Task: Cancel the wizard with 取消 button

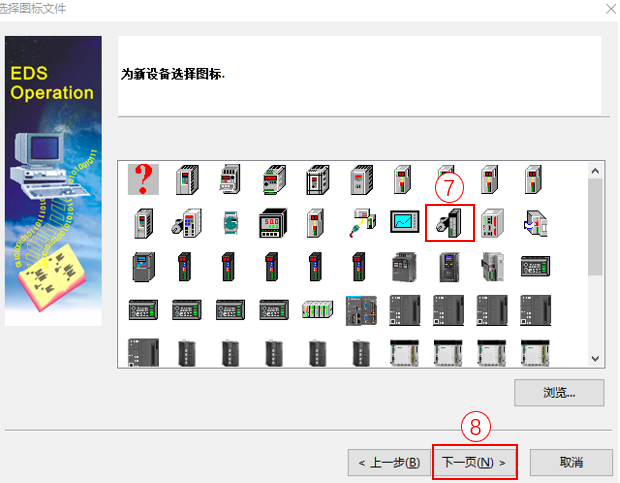Action: coord(571,462)
